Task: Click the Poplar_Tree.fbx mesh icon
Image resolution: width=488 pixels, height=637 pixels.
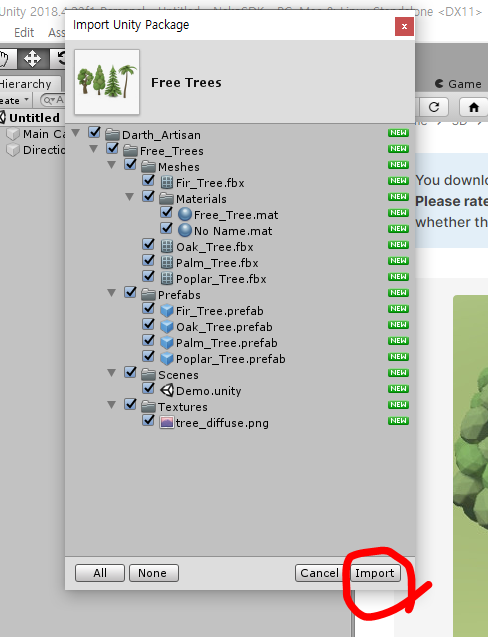Action: (167, 279)
